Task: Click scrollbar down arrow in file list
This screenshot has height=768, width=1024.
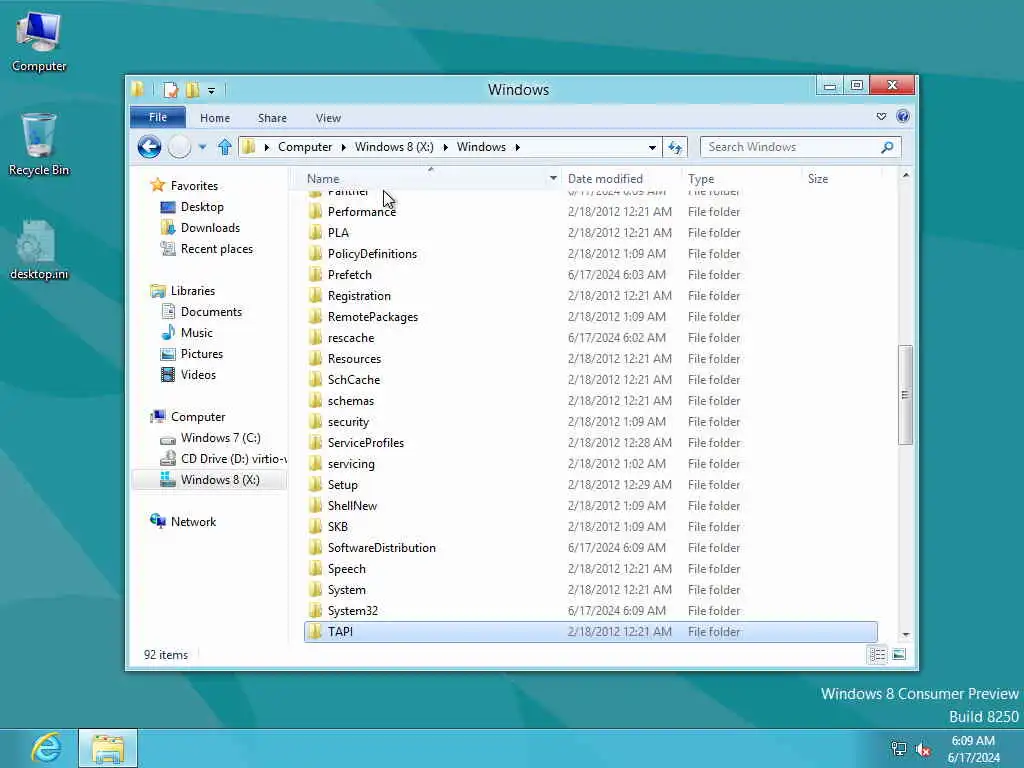Action: 905,634
